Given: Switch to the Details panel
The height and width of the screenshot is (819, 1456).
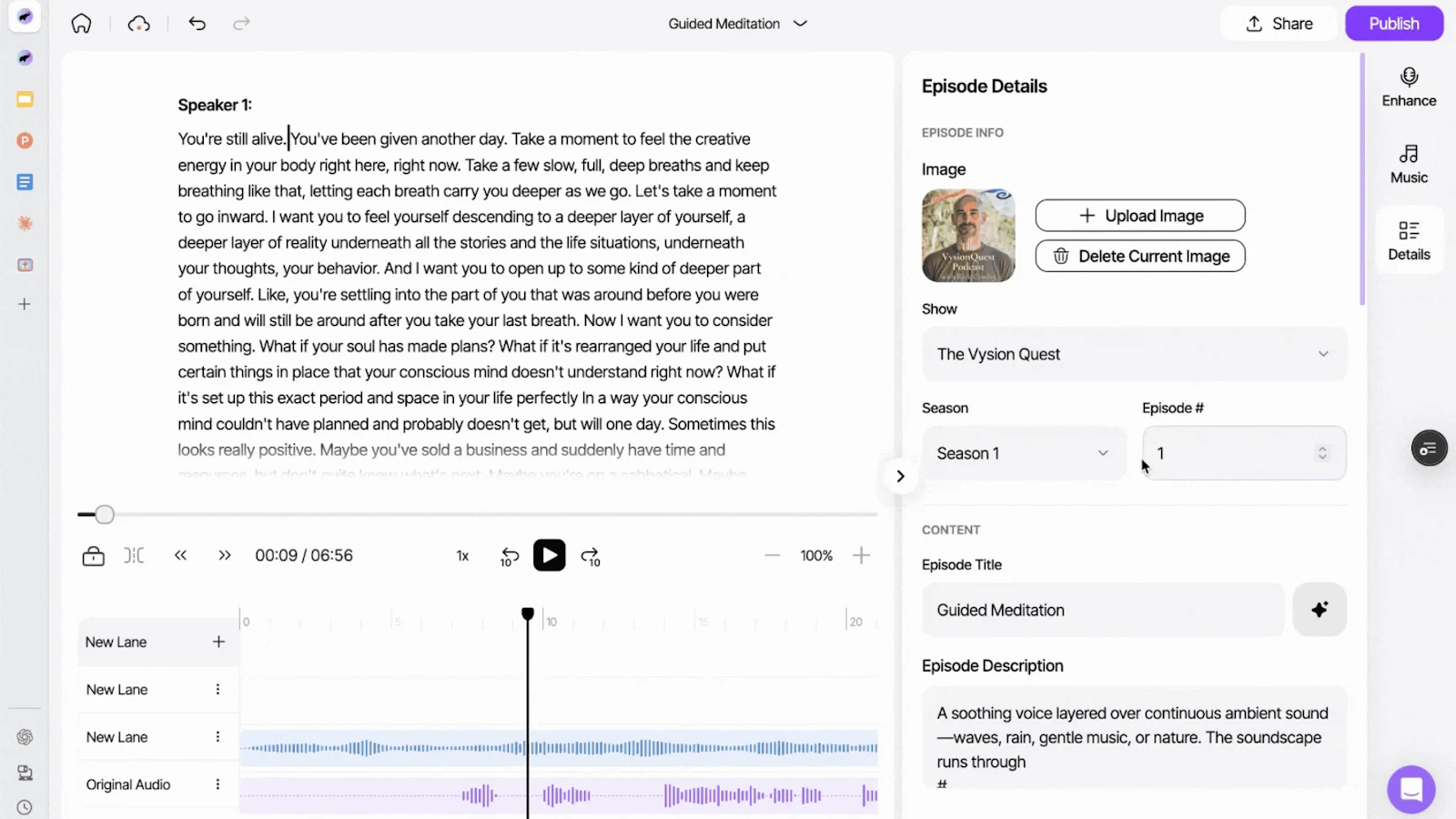Looking at the screenshot, I should [1408, 239].
